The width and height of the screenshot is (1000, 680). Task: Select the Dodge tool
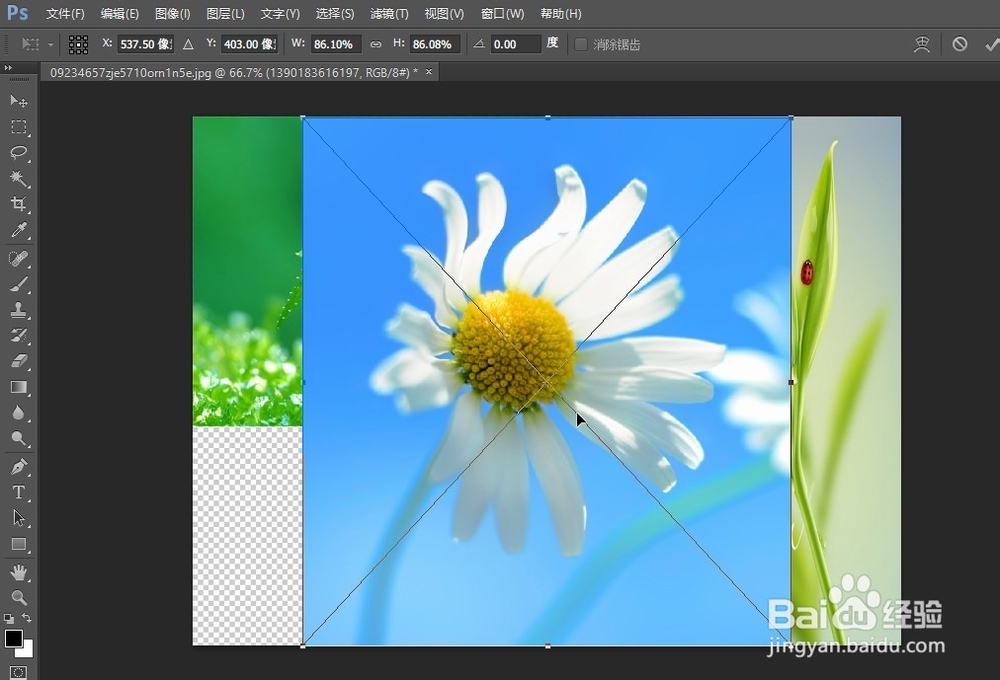18,439
